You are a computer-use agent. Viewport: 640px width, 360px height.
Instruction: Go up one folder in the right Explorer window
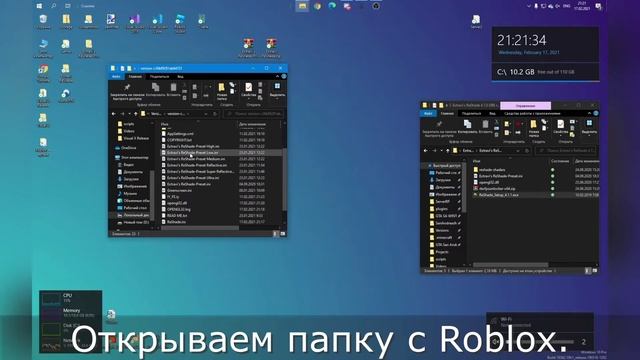point(448,151)
